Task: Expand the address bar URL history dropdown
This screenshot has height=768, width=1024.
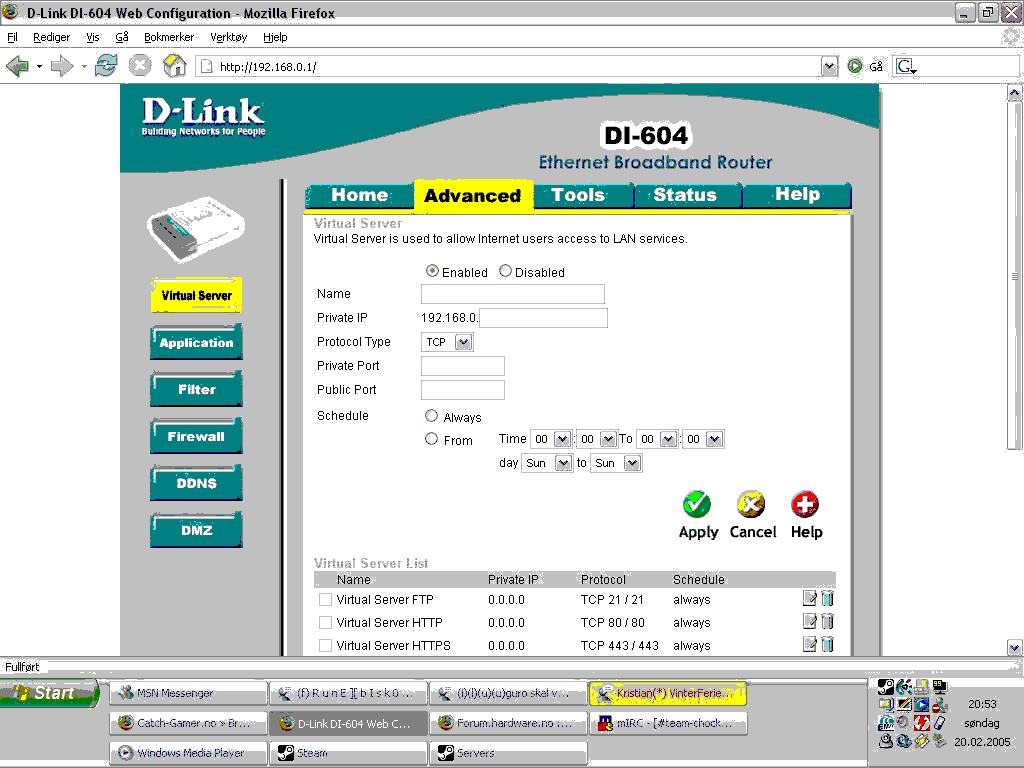Action: (829, 67)
